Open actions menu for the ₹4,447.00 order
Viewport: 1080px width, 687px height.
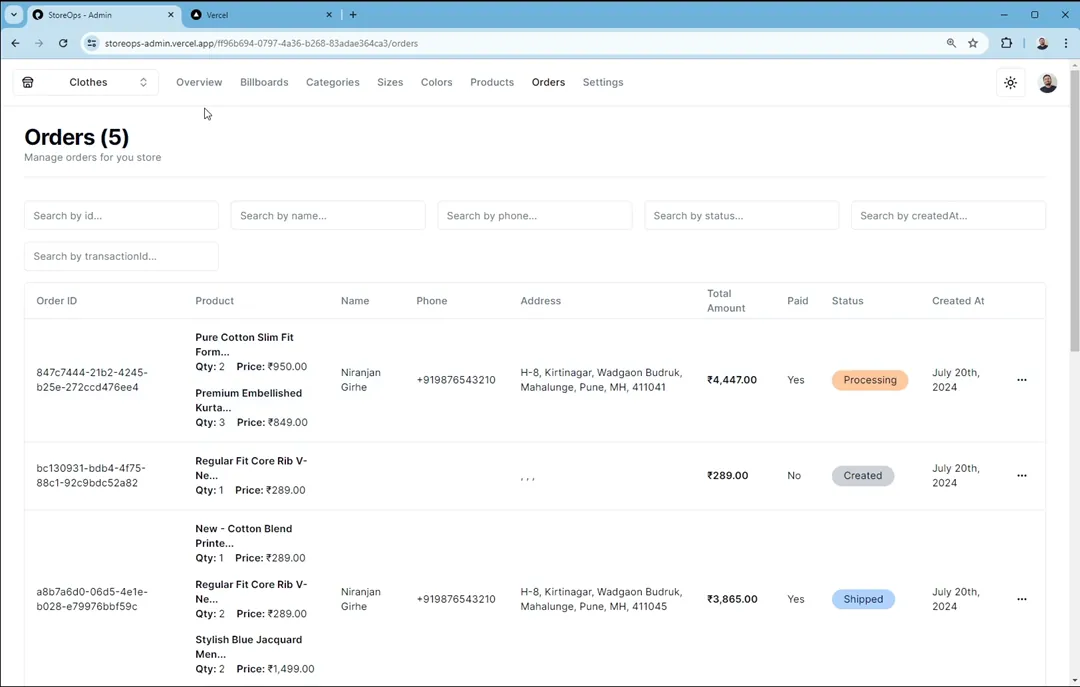[x=1021, y=380]
